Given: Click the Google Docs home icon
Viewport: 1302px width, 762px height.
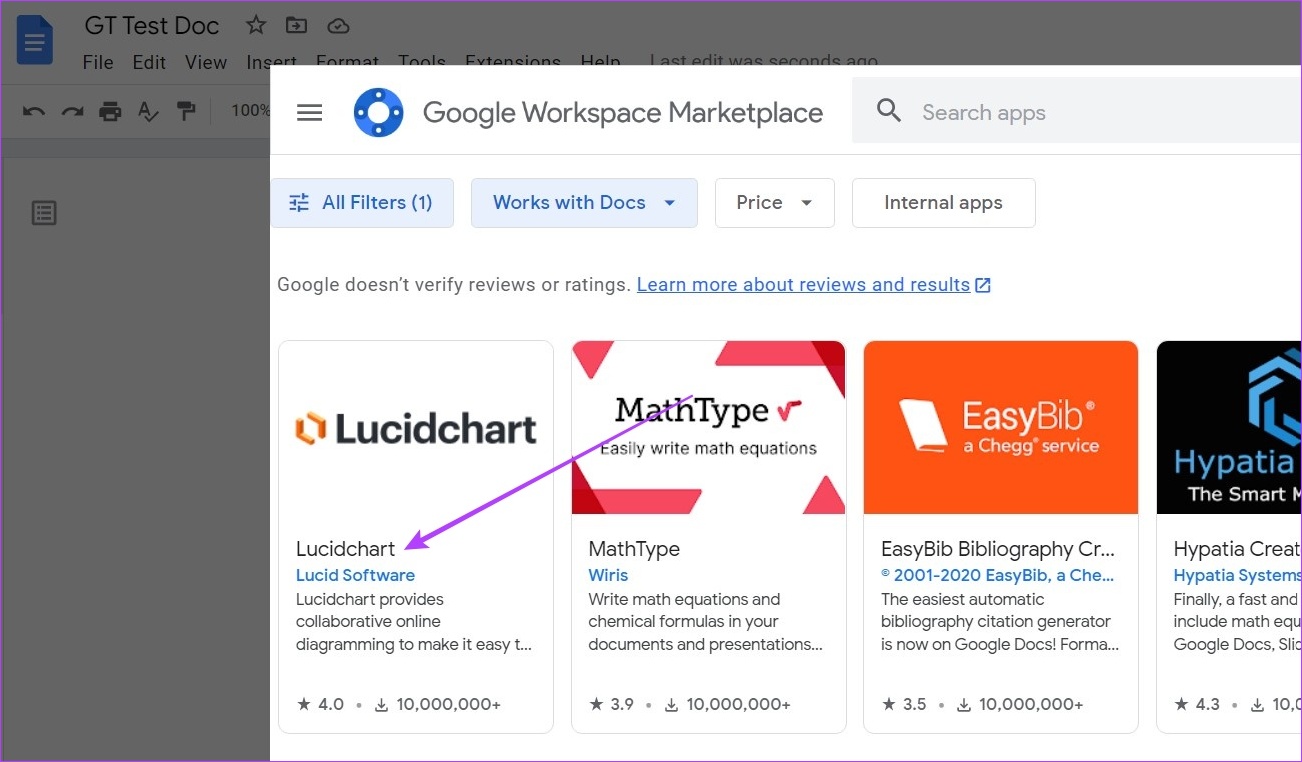Looking at the screenshot, I should (35, 40).
